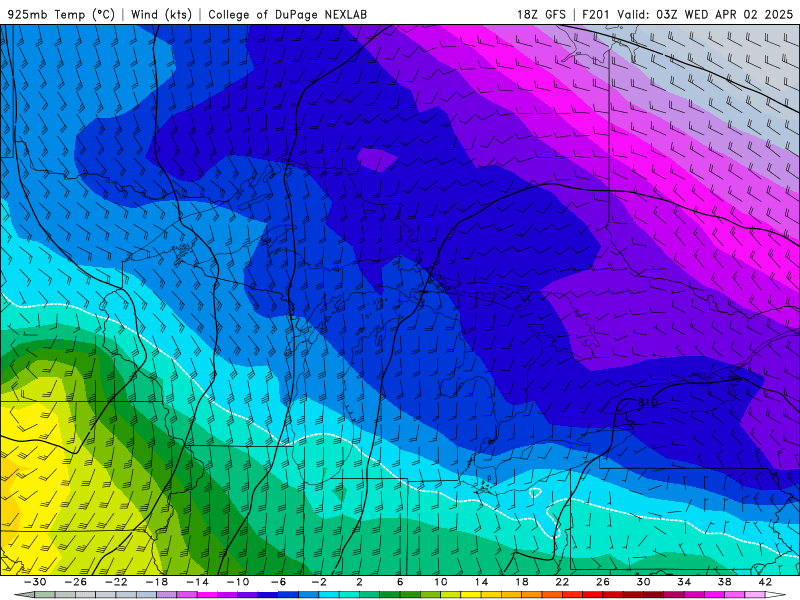Viewport: 800px width, 600px height.
Task: Select the -30 value on the temperature scale
Action: [x=35, y=582]
